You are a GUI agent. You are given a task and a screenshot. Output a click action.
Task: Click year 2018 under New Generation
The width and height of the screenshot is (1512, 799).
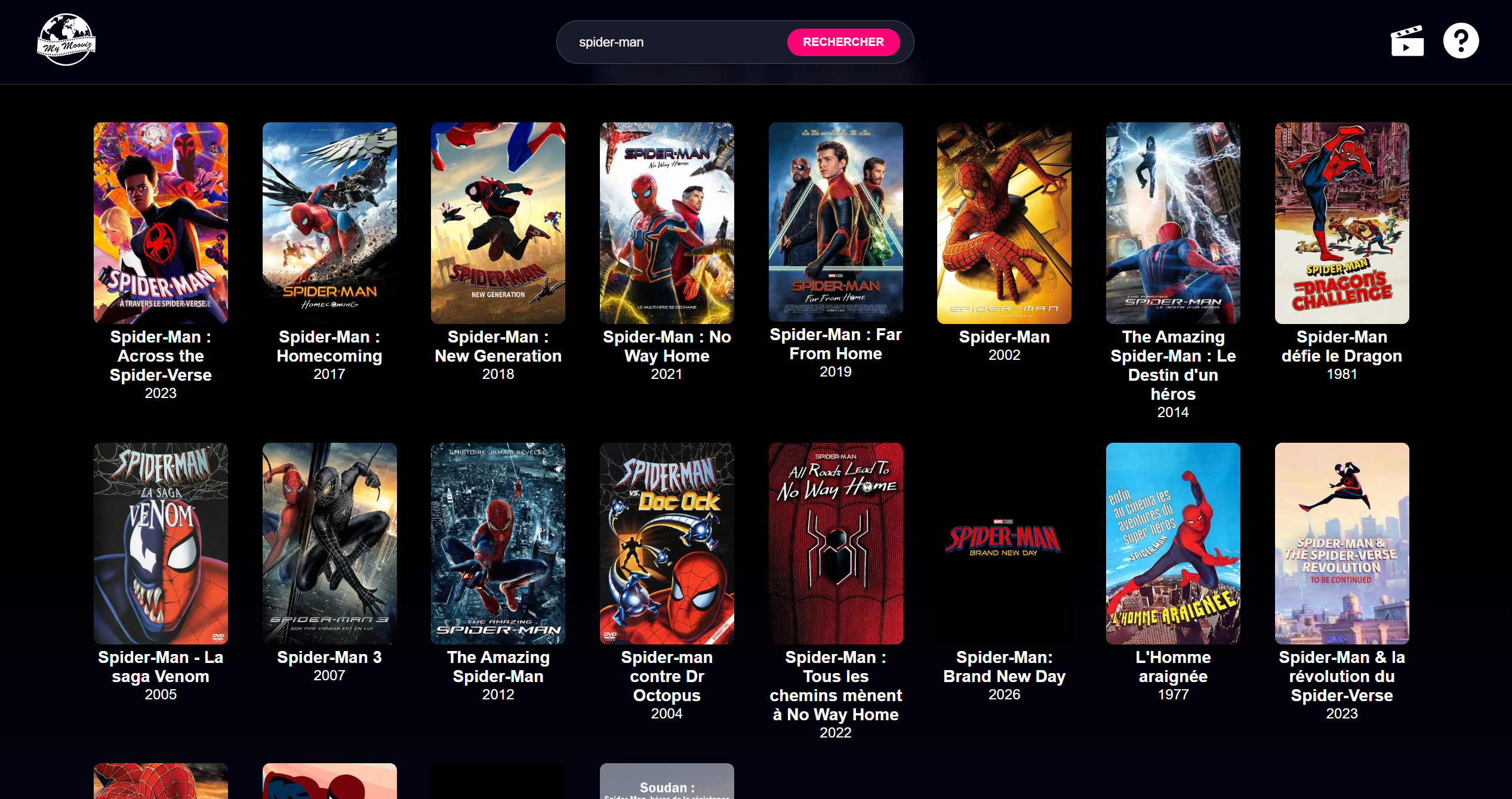498,374
